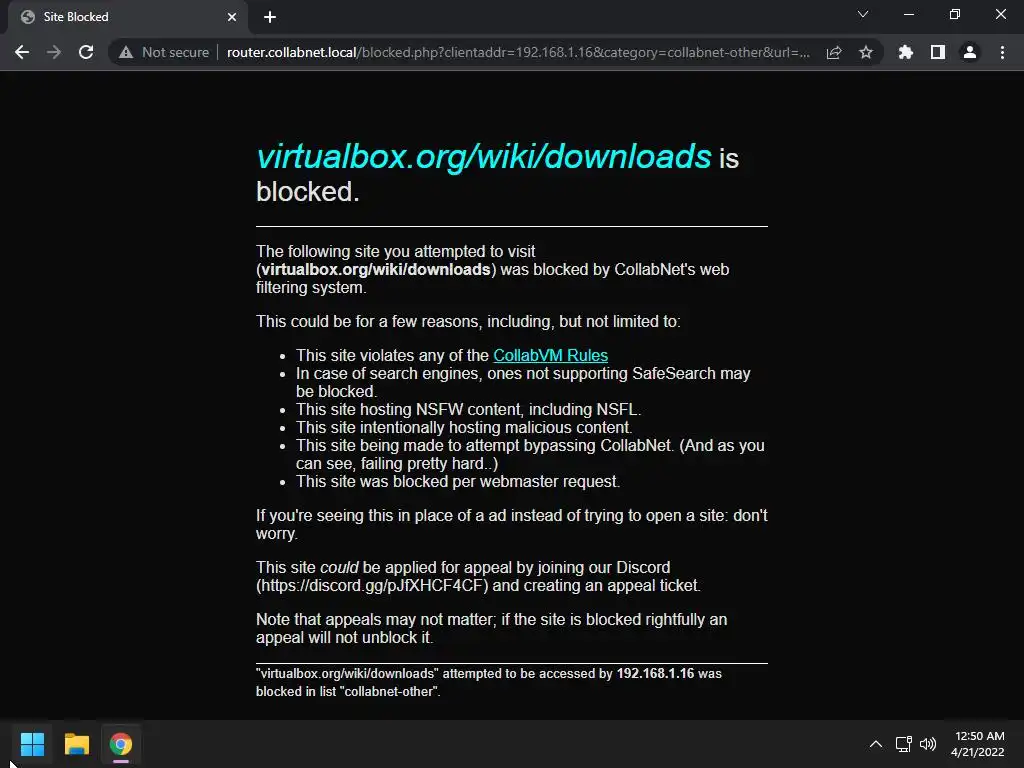The width and height of the screenshot is (1024, 768).
Task: Click the Discord invite URL text
Action: click(372, 586)
